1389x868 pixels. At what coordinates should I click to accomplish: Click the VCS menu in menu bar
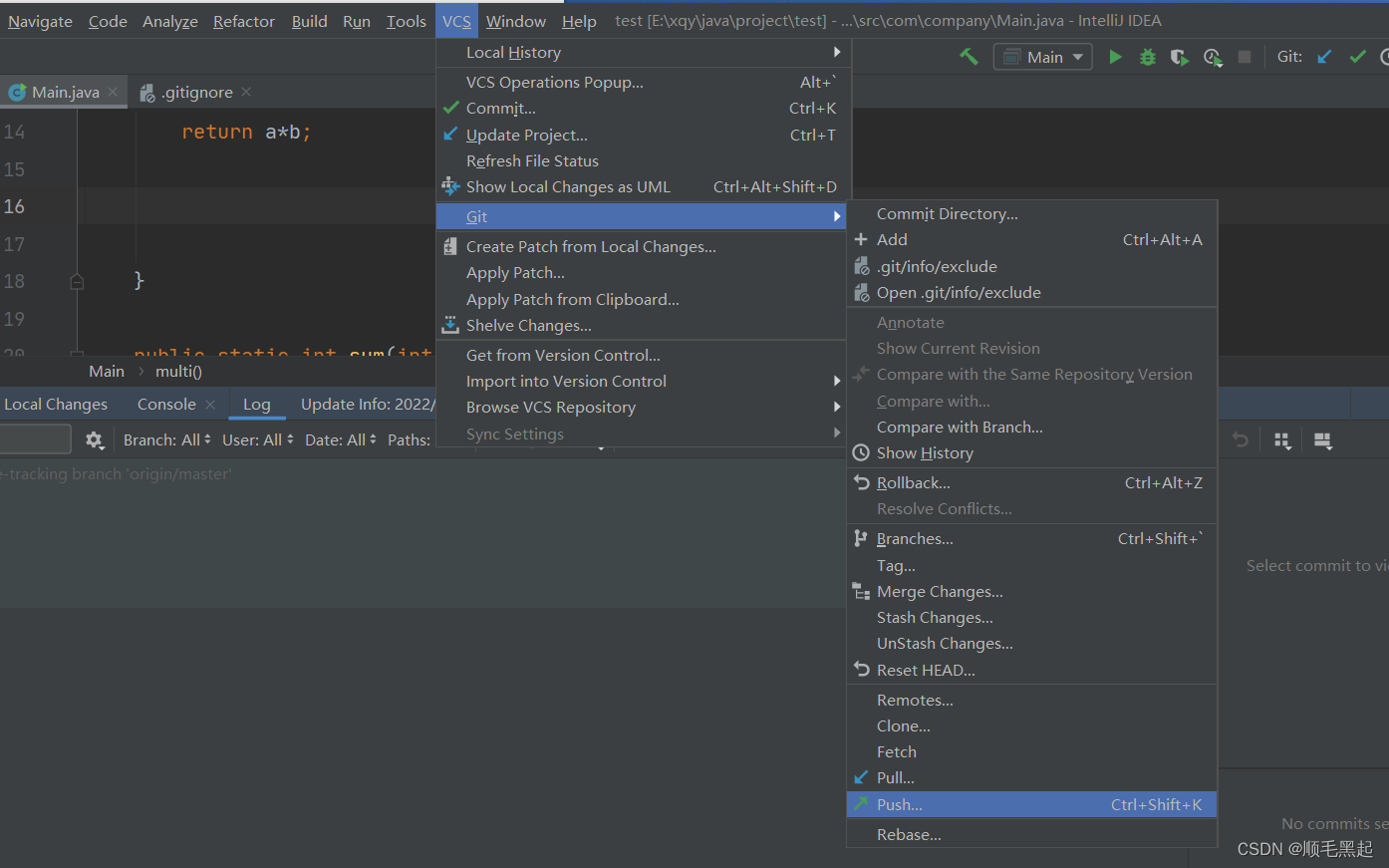(x=457, y=21)
